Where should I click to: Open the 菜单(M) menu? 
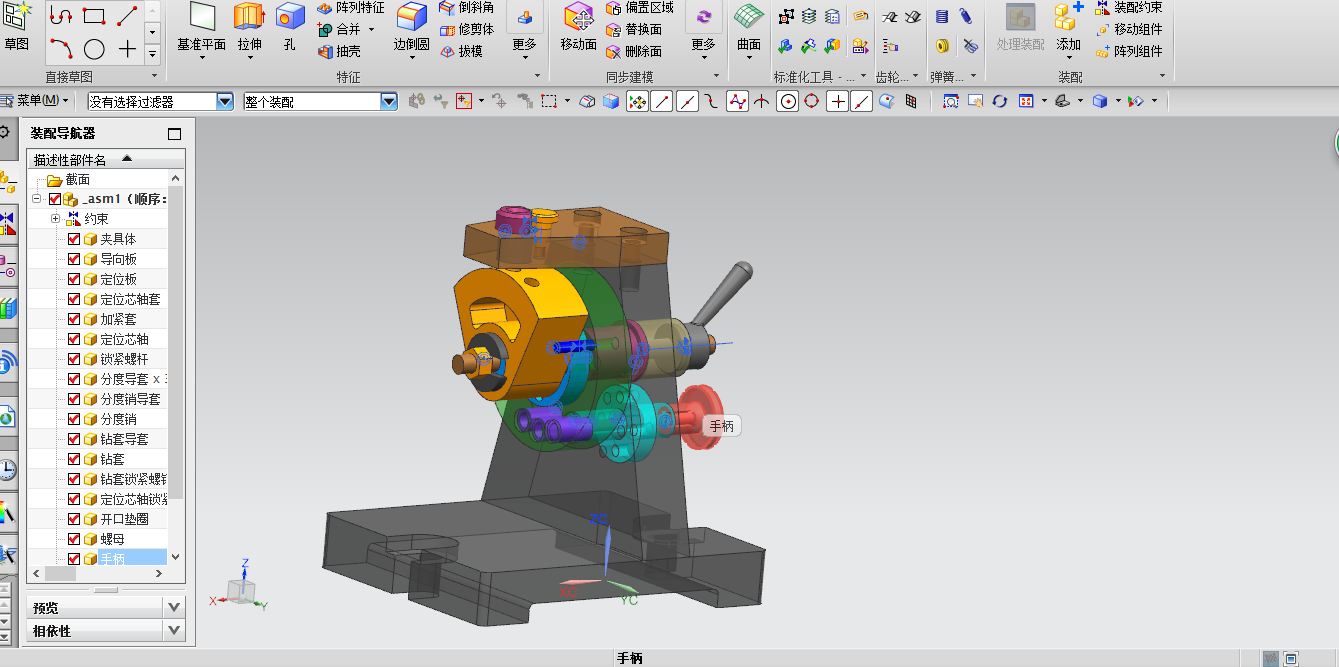pyautogui.click(x=36, y=101)
